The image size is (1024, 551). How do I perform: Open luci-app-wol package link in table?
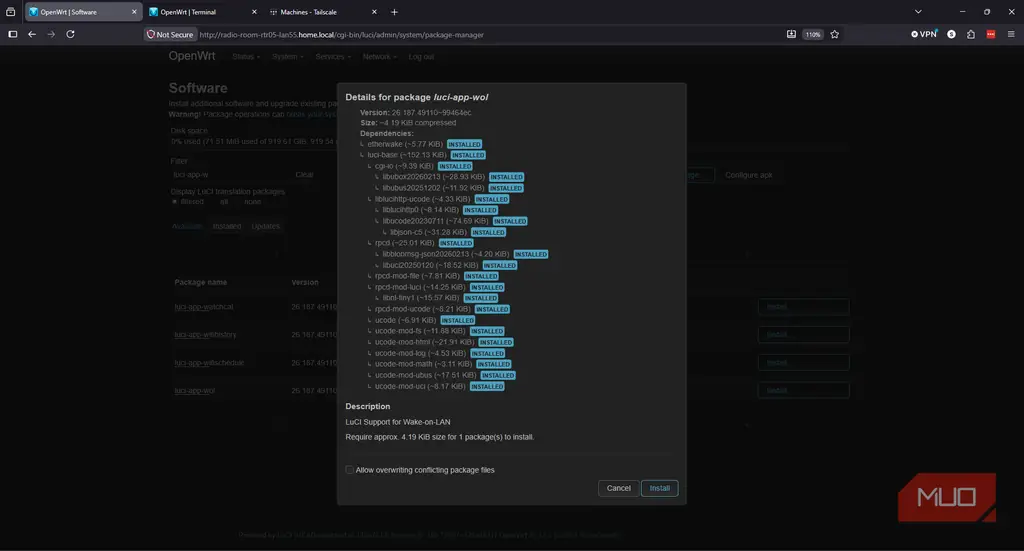[x=195, y=391]
